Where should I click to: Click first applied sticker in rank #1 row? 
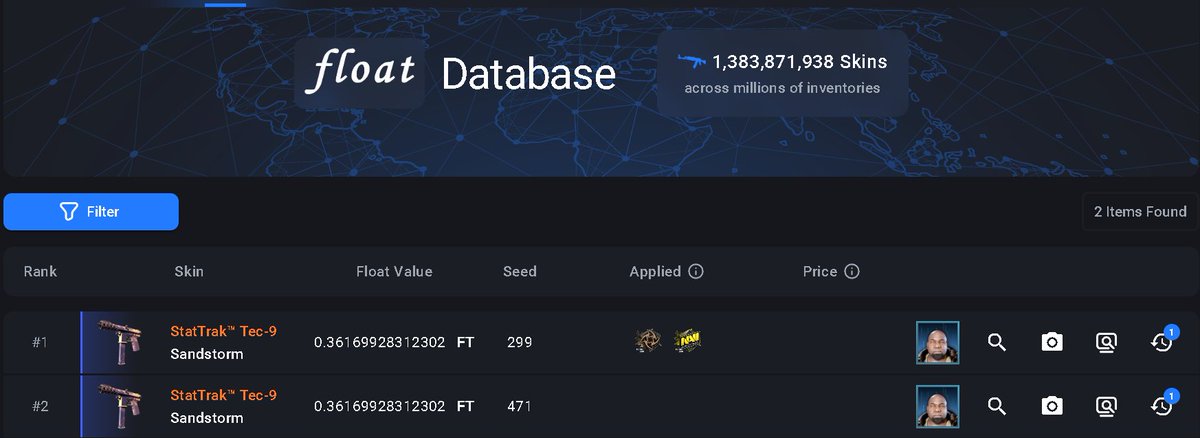[648, 342]
